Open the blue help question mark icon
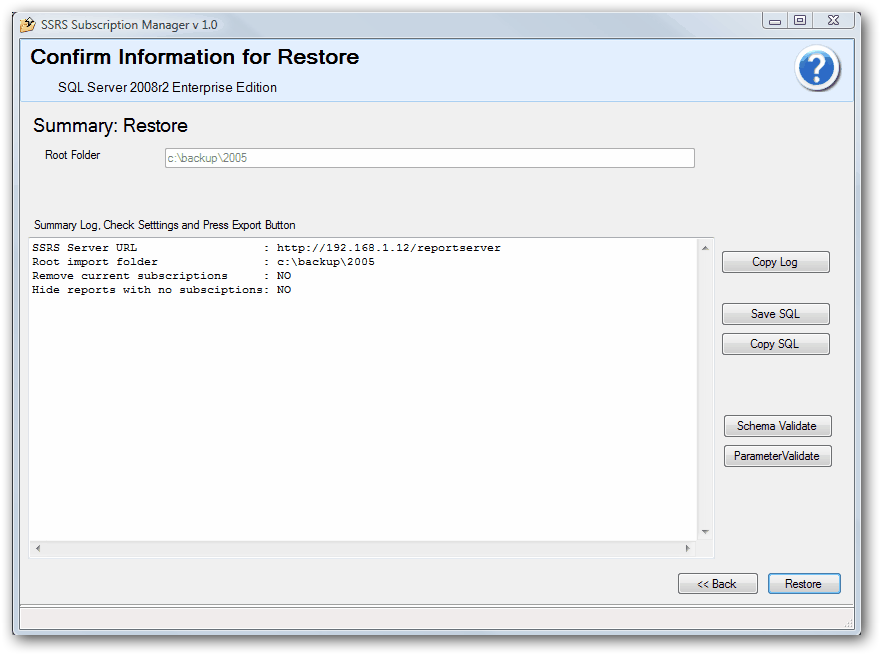 click(x=817, y=69)
